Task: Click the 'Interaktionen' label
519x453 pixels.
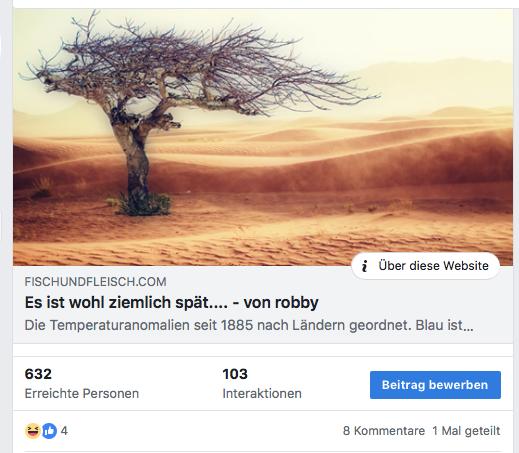Action: (262, 393)
